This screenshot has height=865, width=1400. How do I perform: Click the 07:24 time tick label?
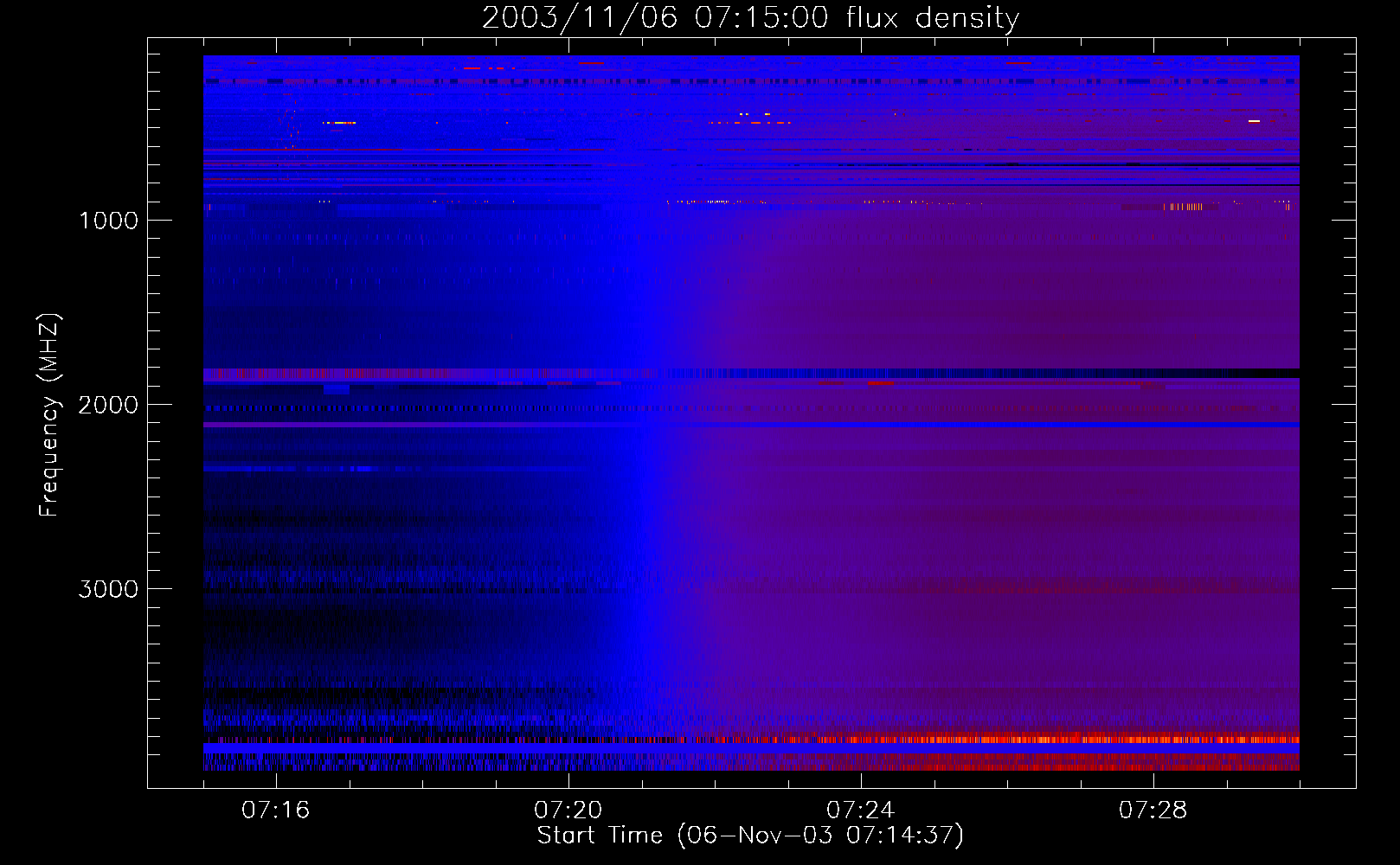click(860, 811)
